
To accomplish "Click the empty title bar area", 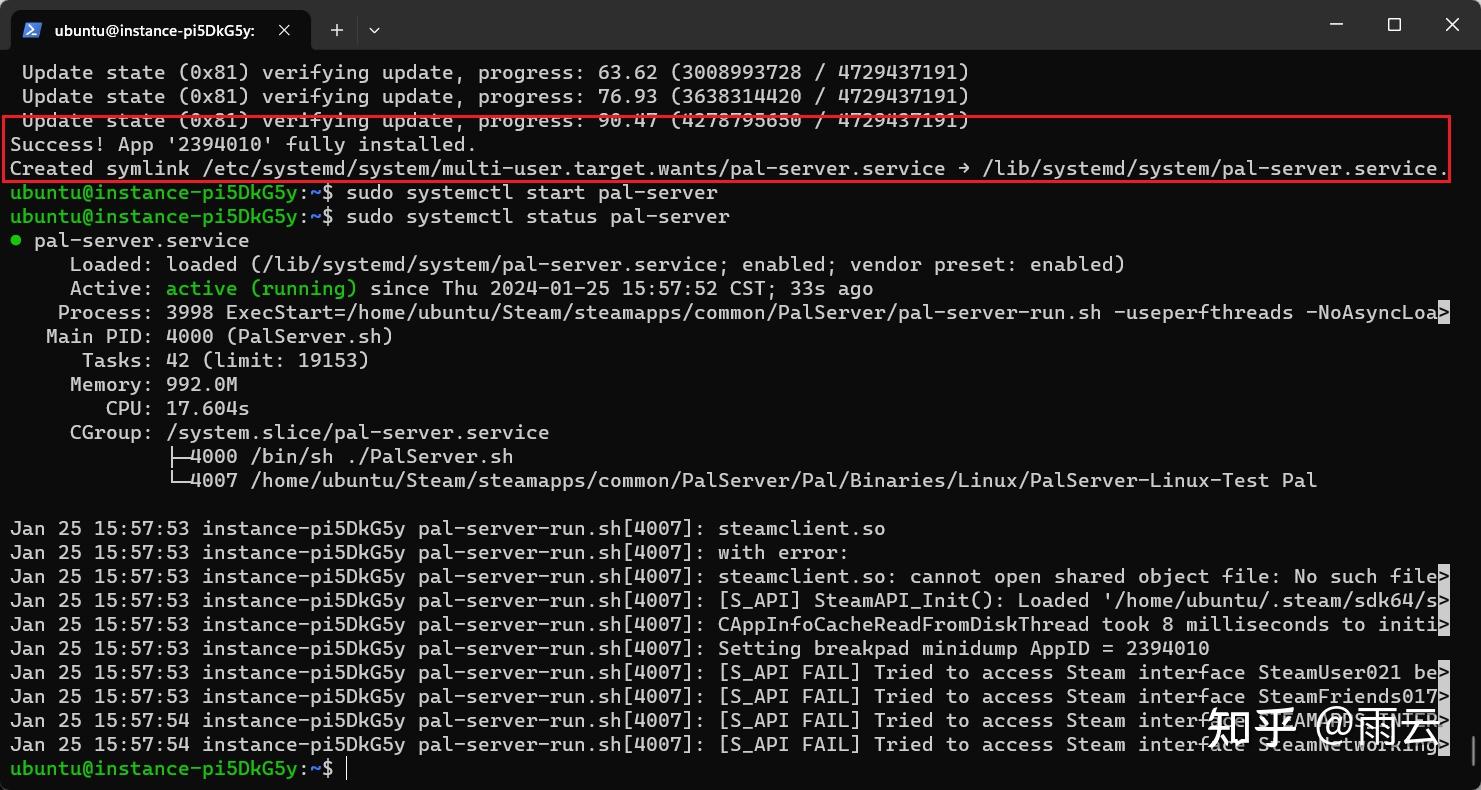I will (x=800, y=25).
